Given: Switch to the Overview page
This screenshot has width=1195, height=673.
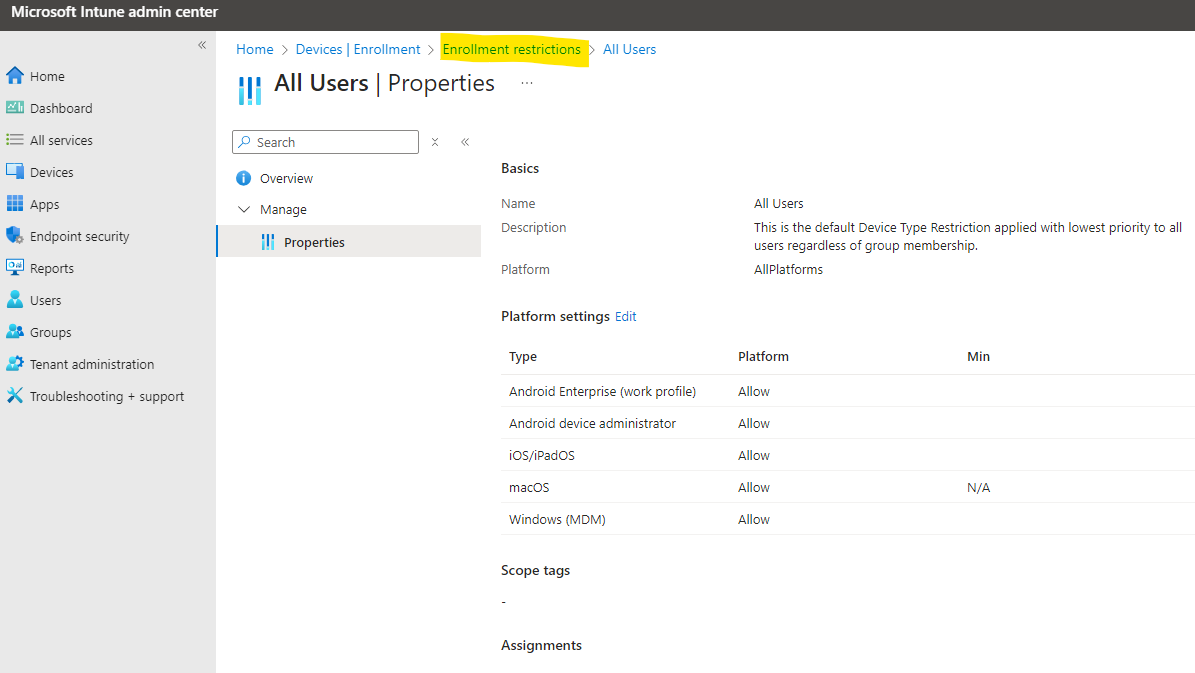Looking at the screenshot, I should [x=285, y=178].
